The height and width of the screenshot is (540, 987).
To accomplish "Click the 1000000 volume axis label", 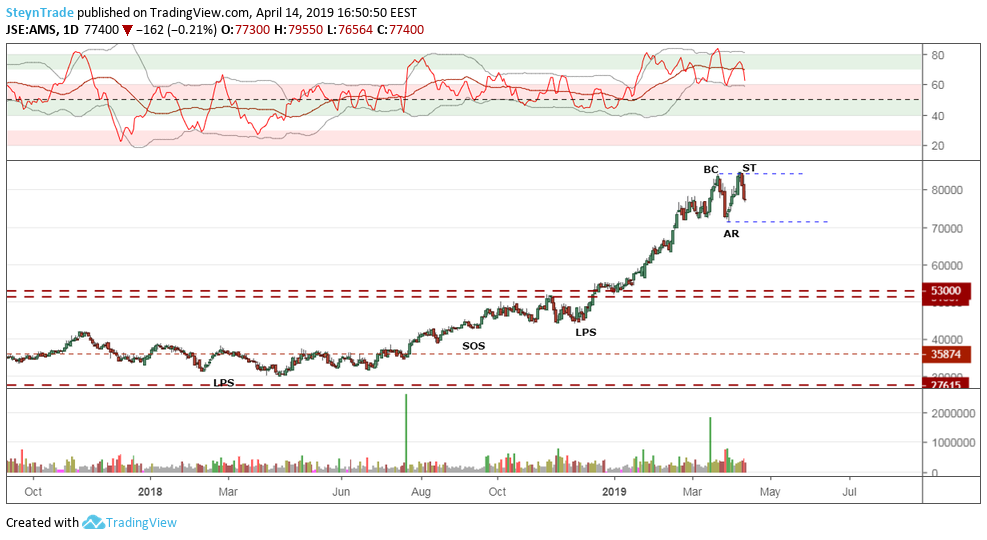I will click(953, 443).
